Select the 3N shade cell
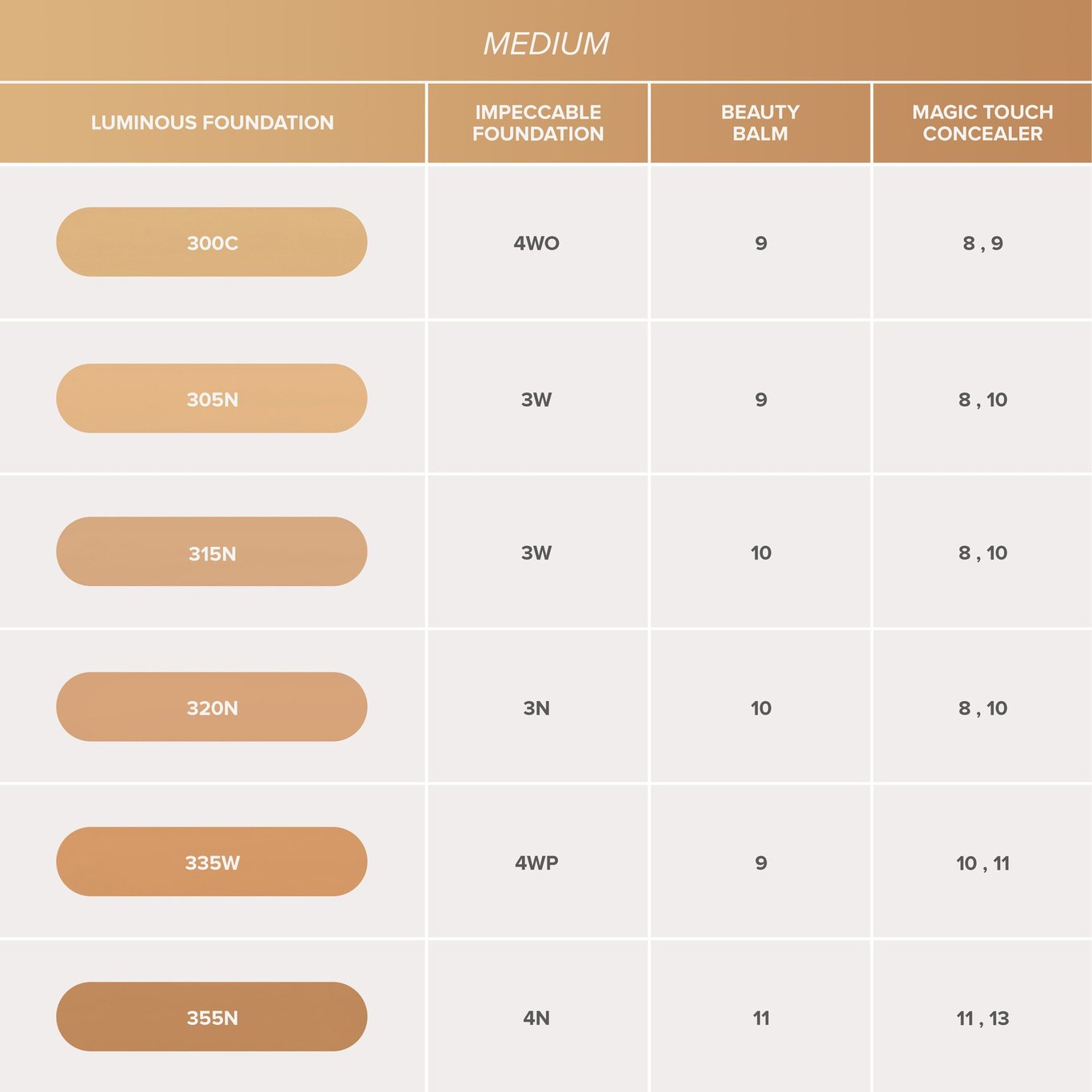 pos(536,707)
